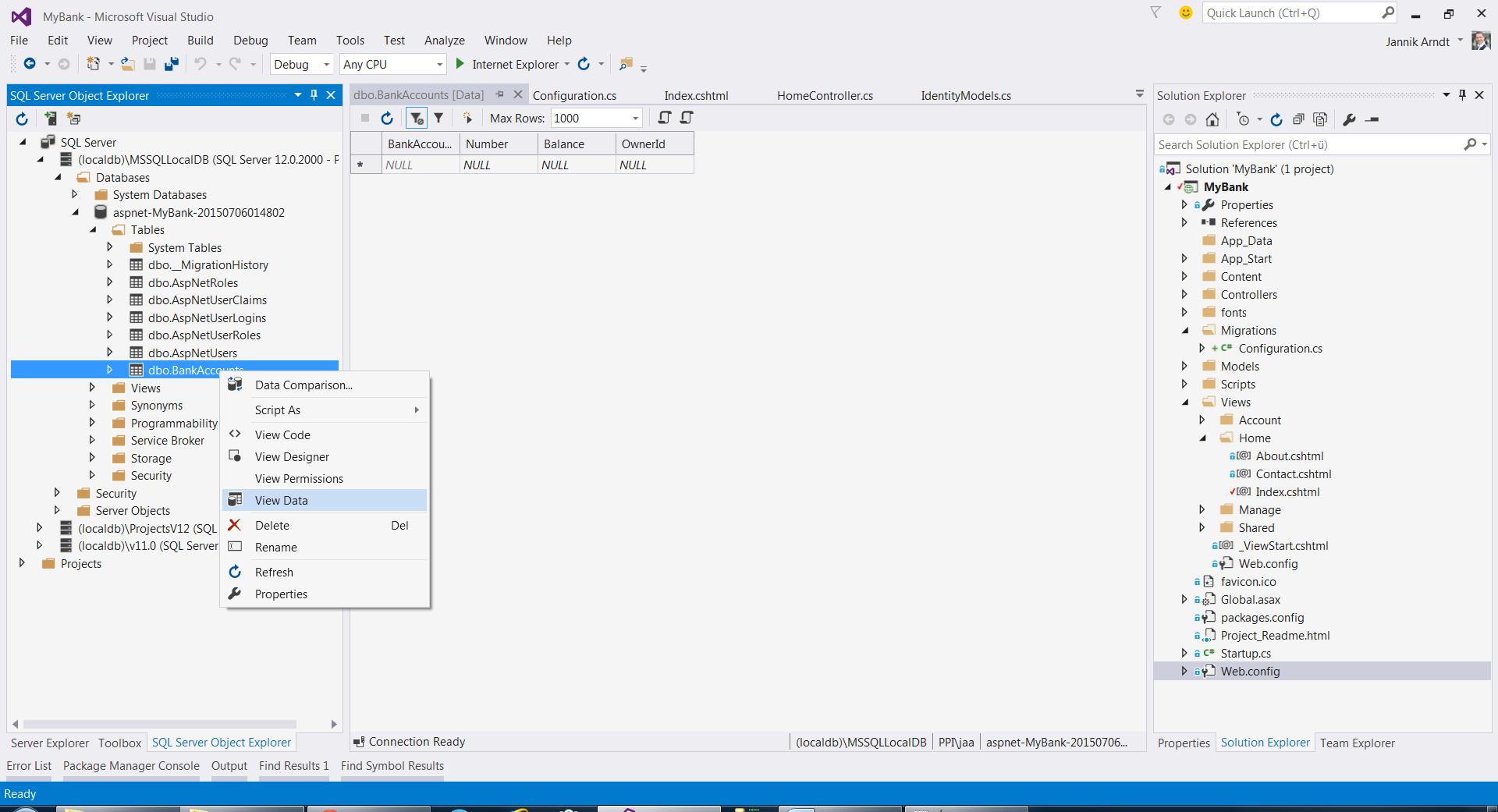Open the Build menu
The height and width of the screenshot is (812, 1498).
[x=200, y=41]
